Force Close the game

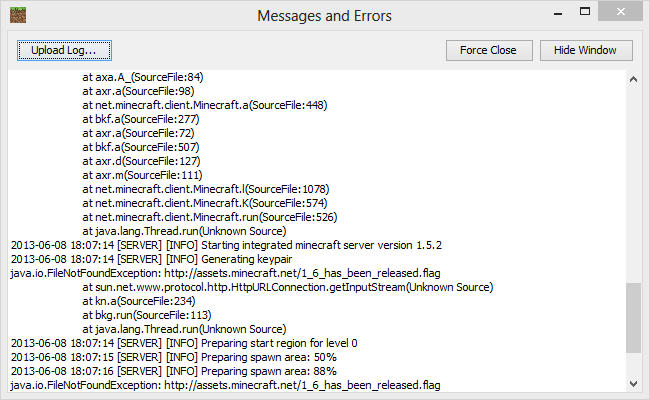(489, 51)
